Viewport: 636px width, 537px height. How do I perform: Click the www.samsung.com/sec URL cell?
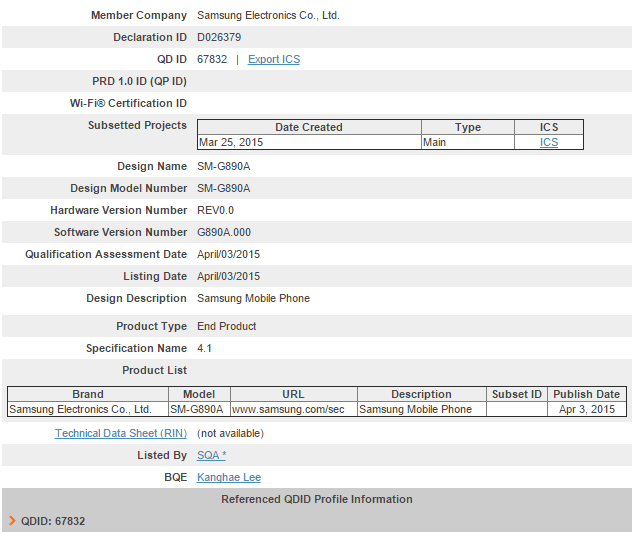coord(293,409)
